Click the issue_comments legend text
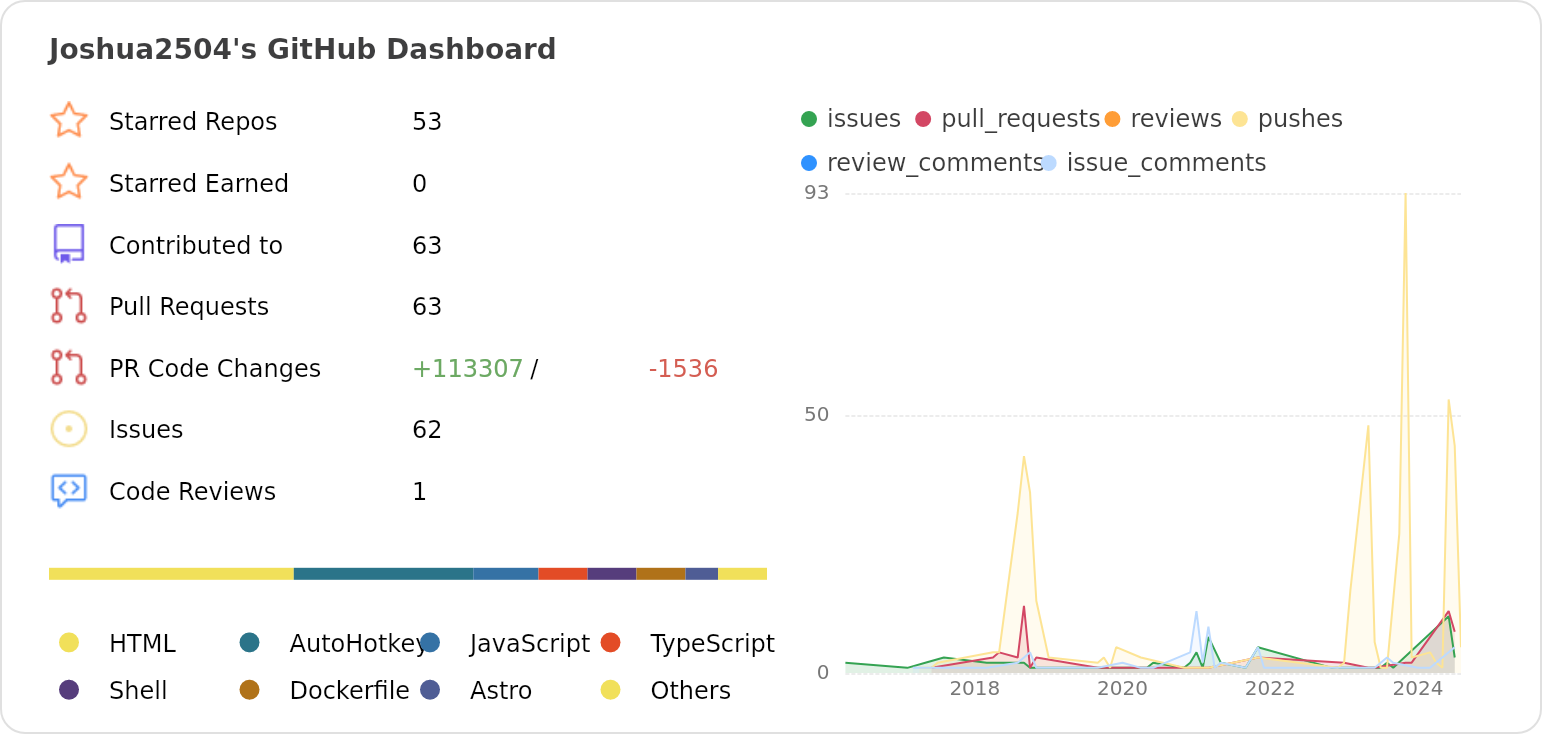Viewport: 1542px width, 734px height. [x=1166, y=163]
